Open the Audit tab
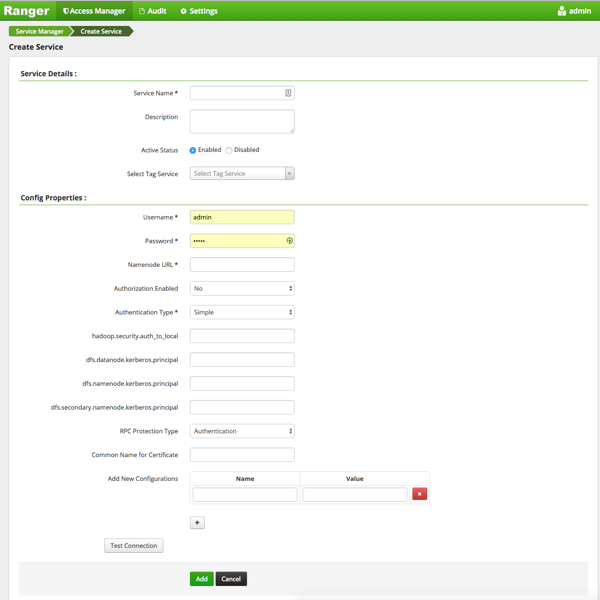 point(152,11)
